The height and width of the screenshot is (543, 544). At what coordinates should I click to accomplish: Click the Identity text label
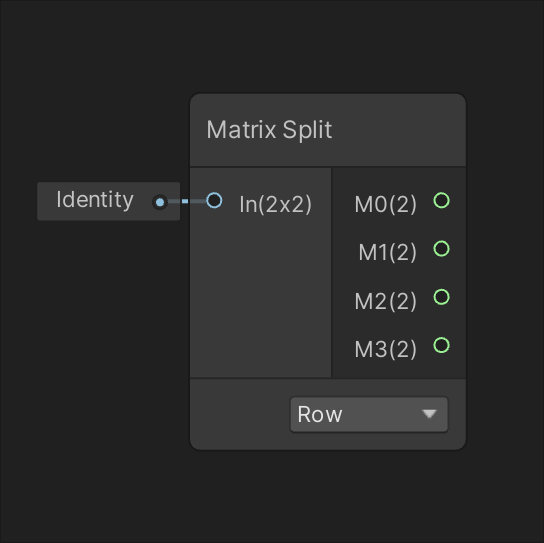point(95,200)
